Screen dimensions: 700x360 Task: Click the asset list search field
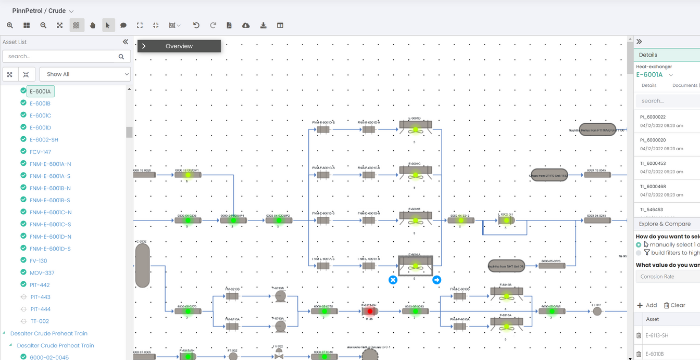[x=66, y=56]
